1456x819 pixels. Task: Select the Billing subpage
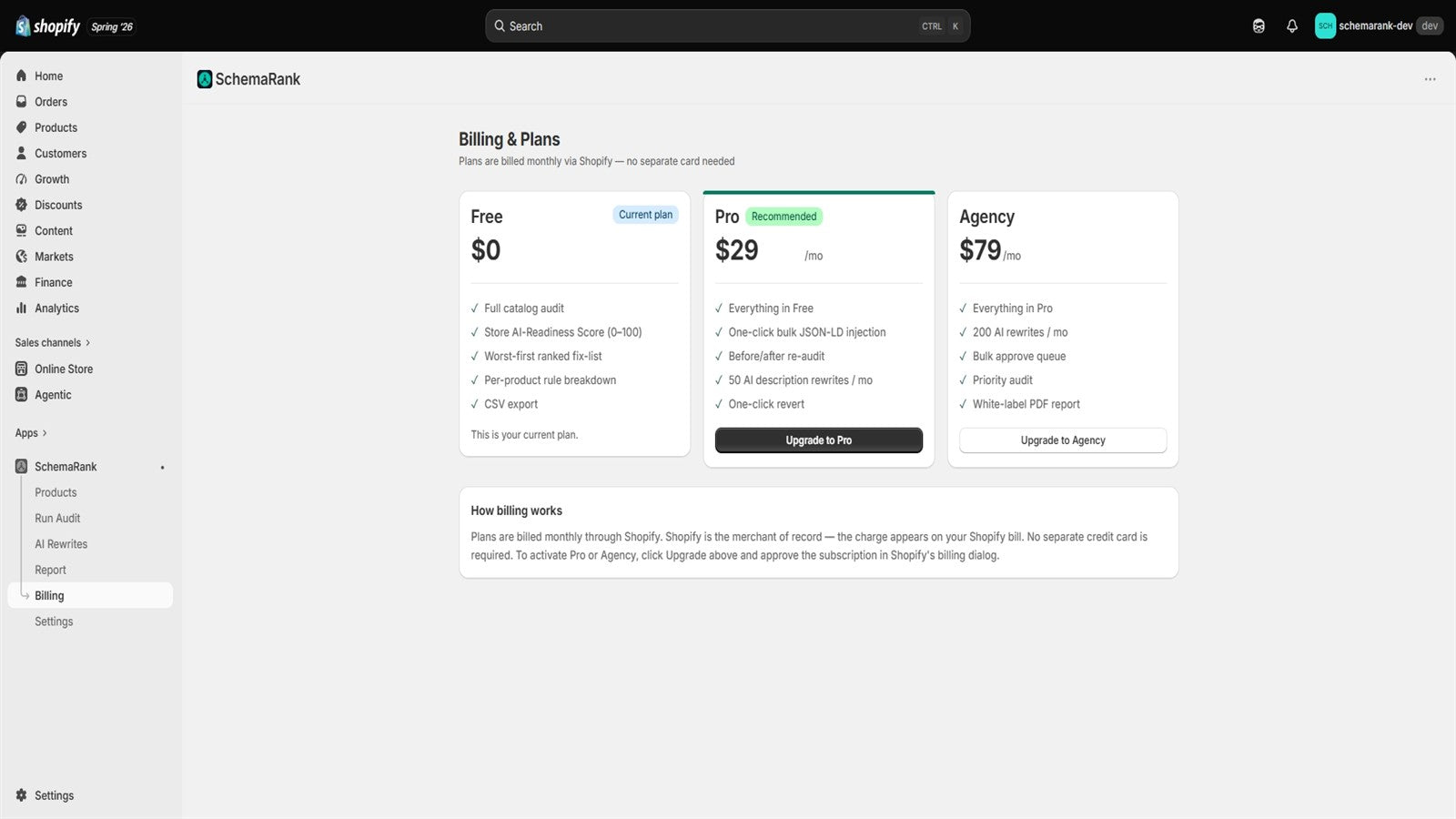coord(90,595)
